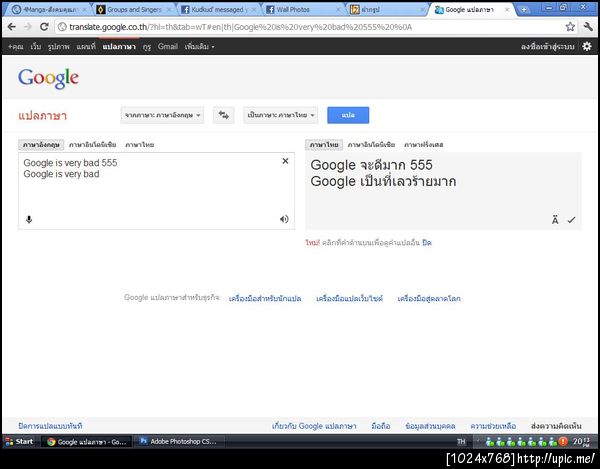Open Chrome wrench menu
This screenshot has width=600, height=469.
point(588,27)
